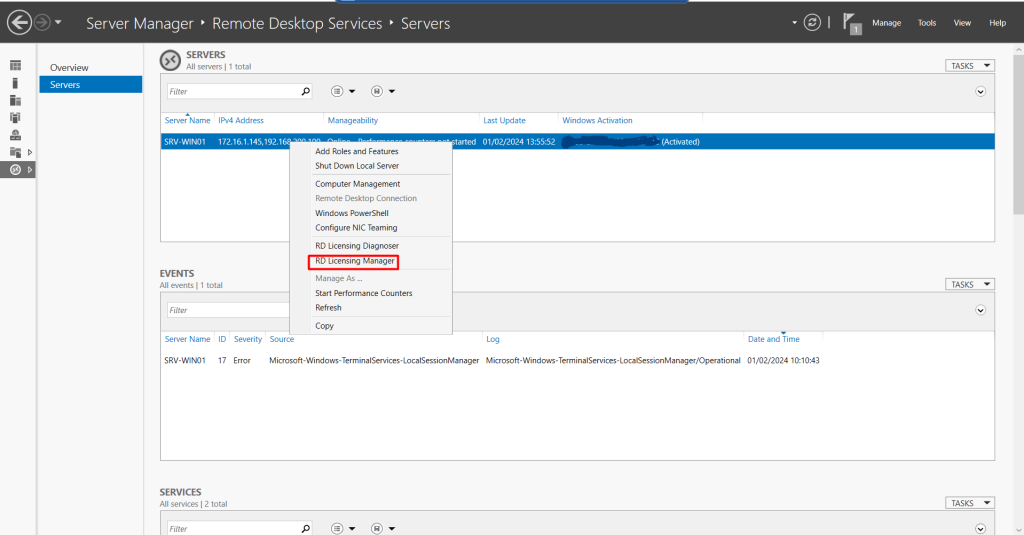Go to the Overview page

(69, 68)
